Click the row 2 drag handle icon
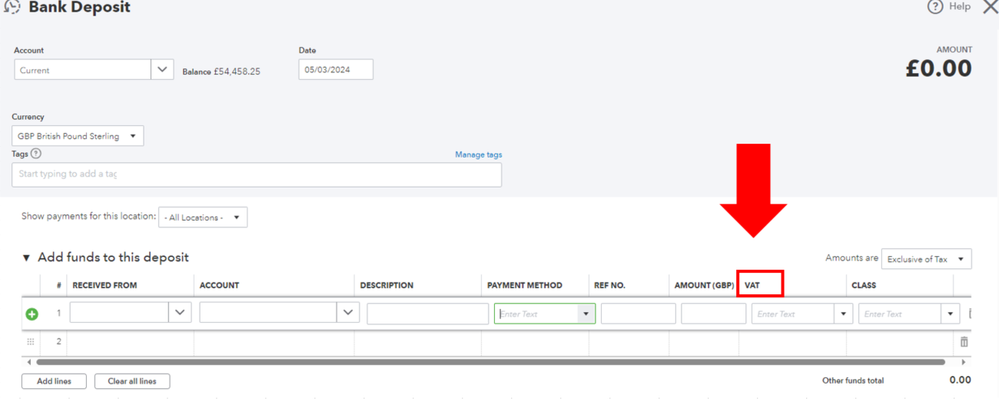This screenshot has width=999, height=399. coord(31,342)
